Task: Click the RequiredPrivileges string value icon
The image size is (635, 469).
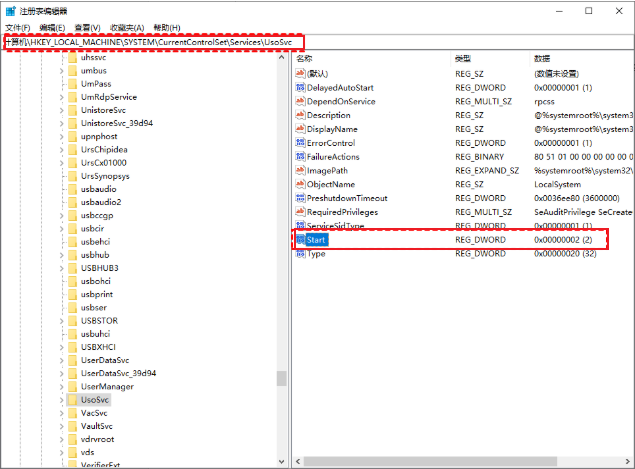Action: pyautogui.click(x=300, y=212)
